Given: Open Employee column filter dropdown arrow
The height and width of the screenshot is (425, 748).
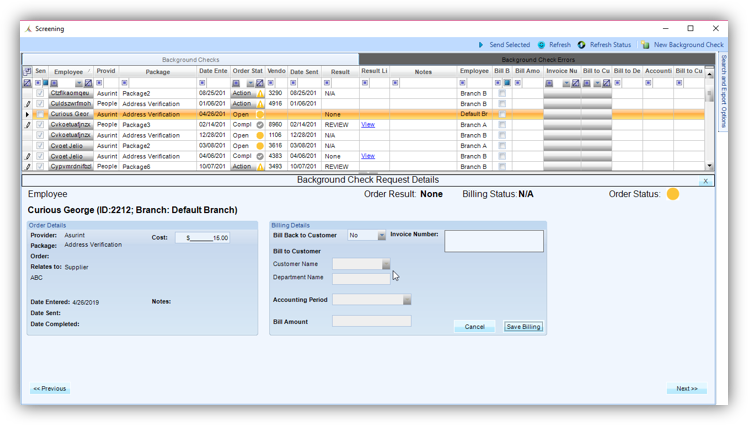Looking at the screenshot, I should (x=79, y=83).
